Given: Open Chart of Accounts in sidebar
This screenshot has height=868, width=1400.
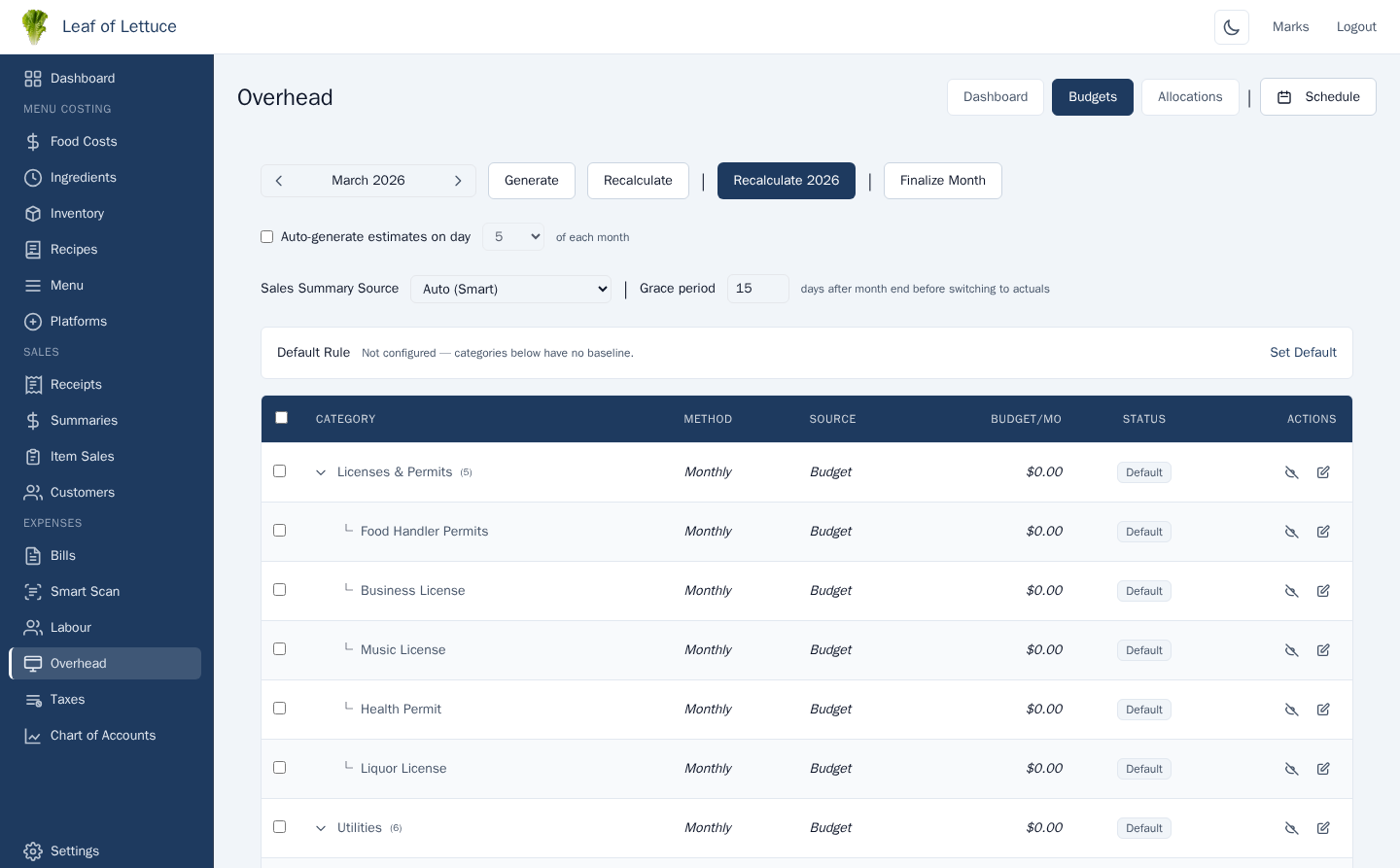Looking at the screenshot, I should tap(102, 735).
